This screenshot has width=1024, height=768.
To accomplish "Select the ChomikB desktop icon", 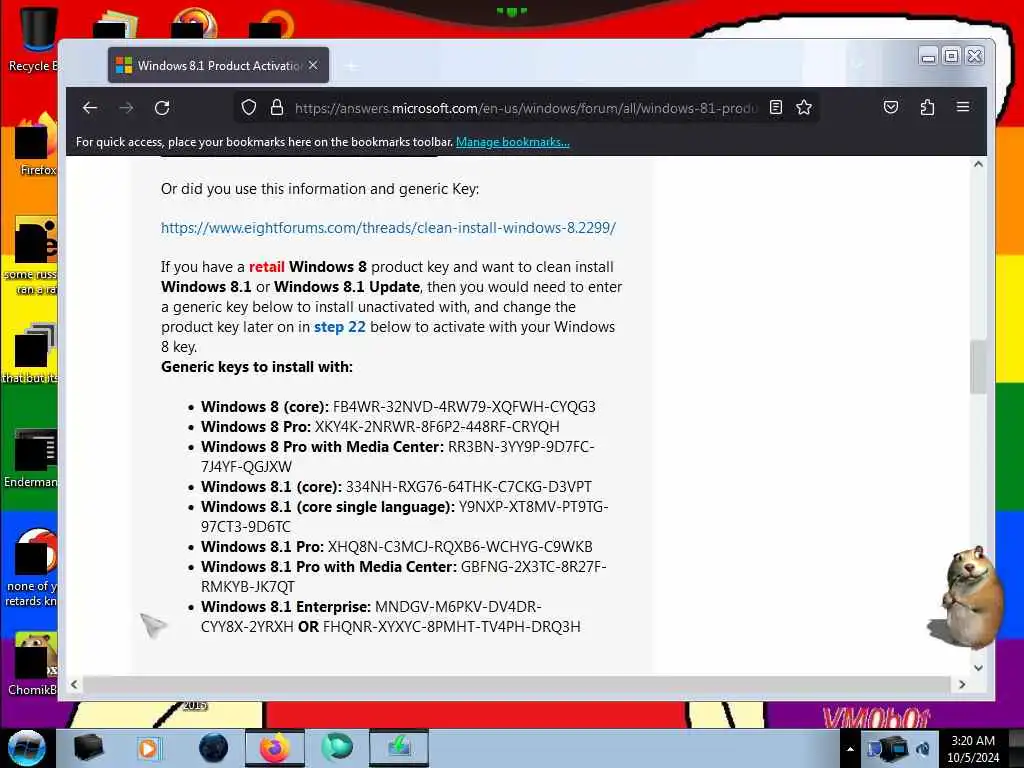I will [34, 663].
